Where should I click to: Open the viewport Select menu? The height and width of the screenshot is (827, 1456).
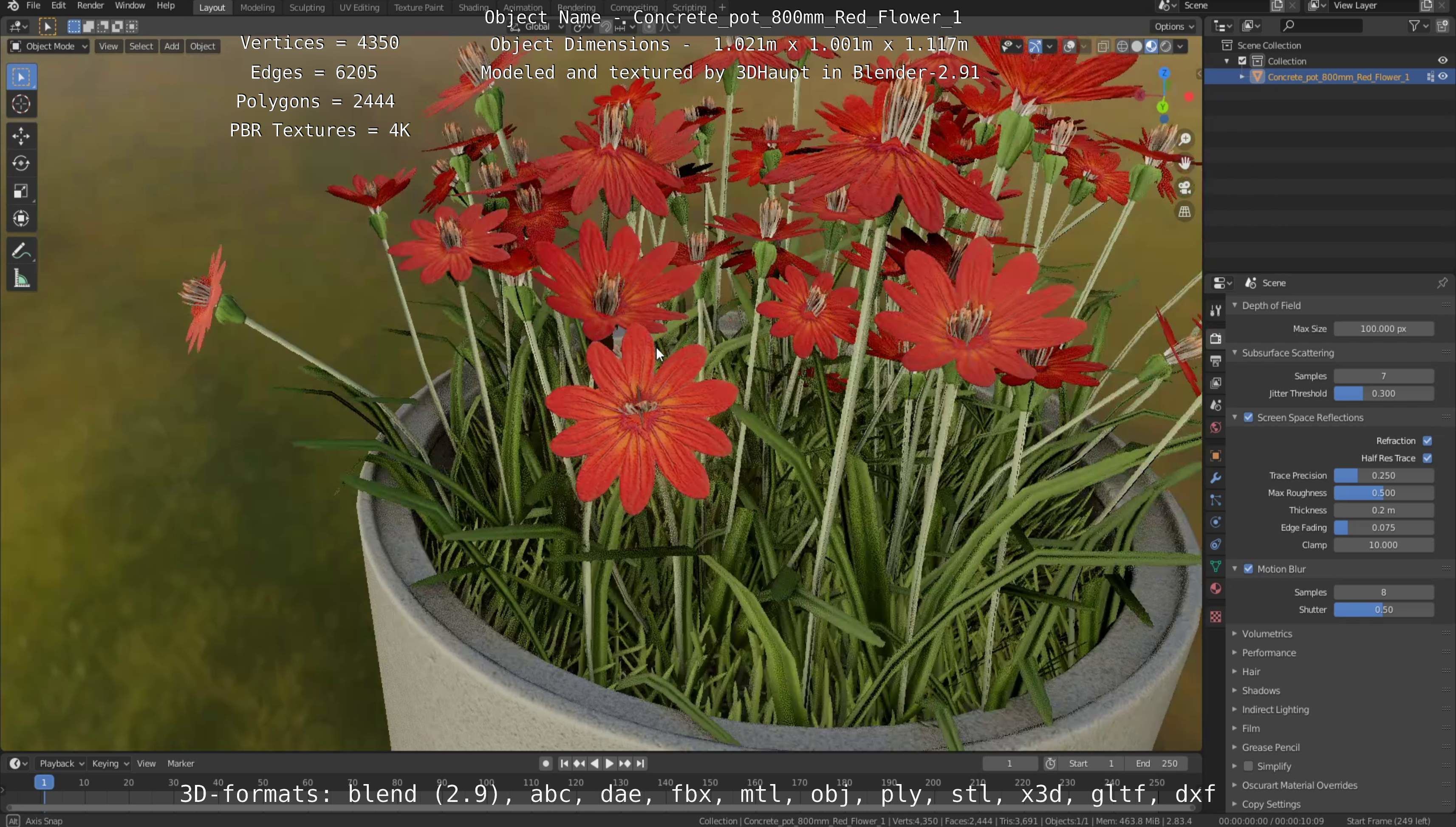click(x=141, y=47)
